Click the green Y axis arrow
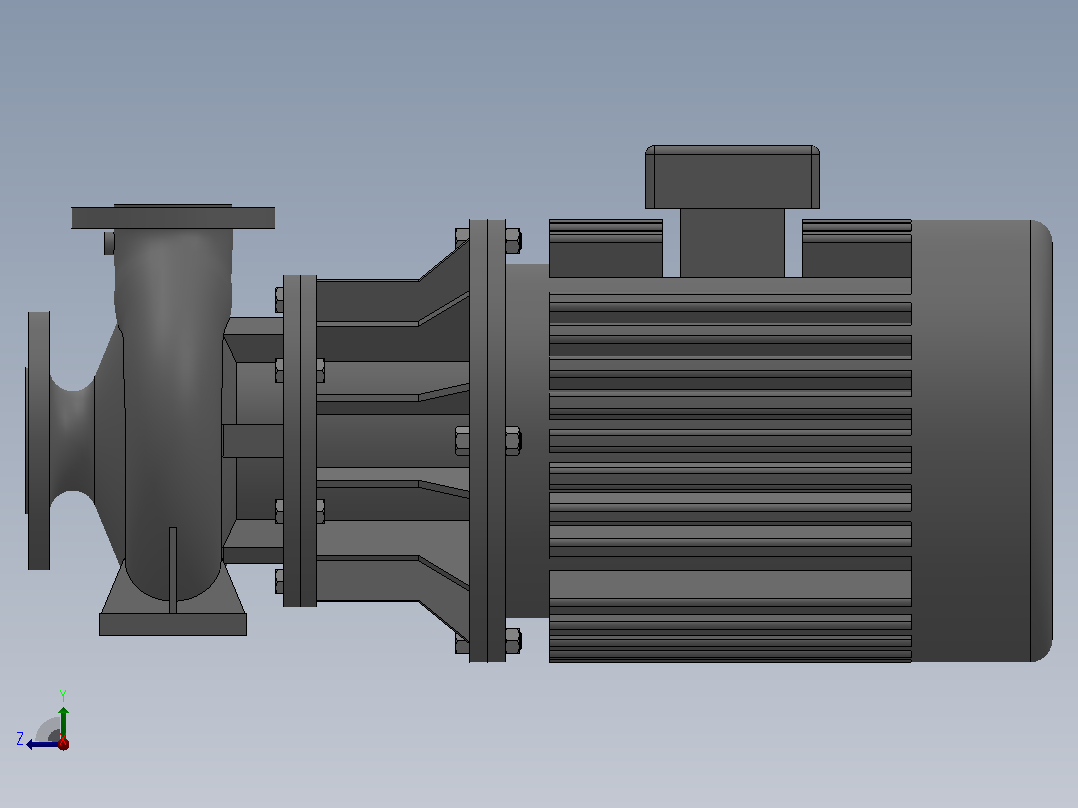 [x=63, y=721]
